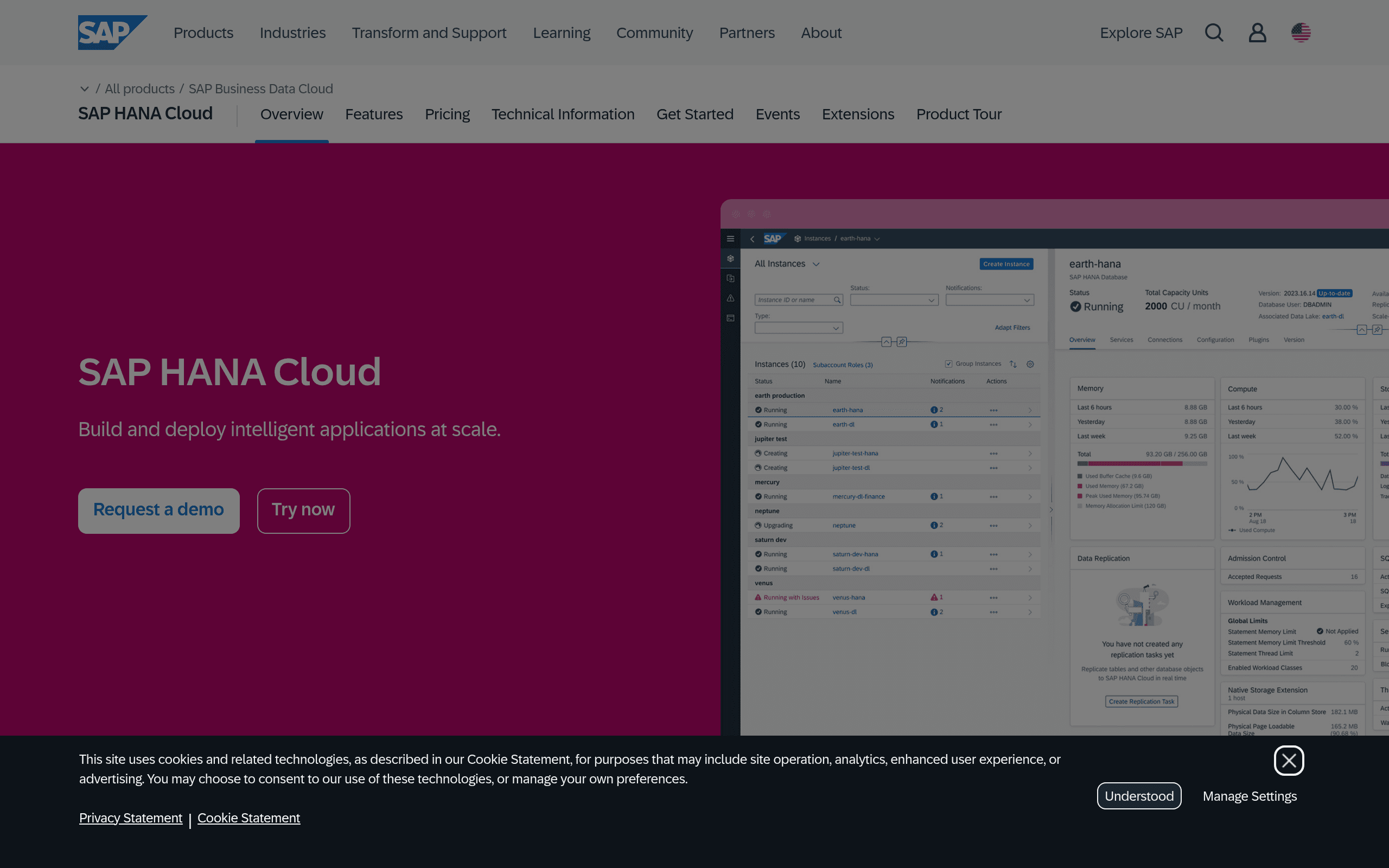The width and height of the screenshot is (1389, 868).
Task: Click the Up-to-date version badge
Action: [x=1334, y=293]
